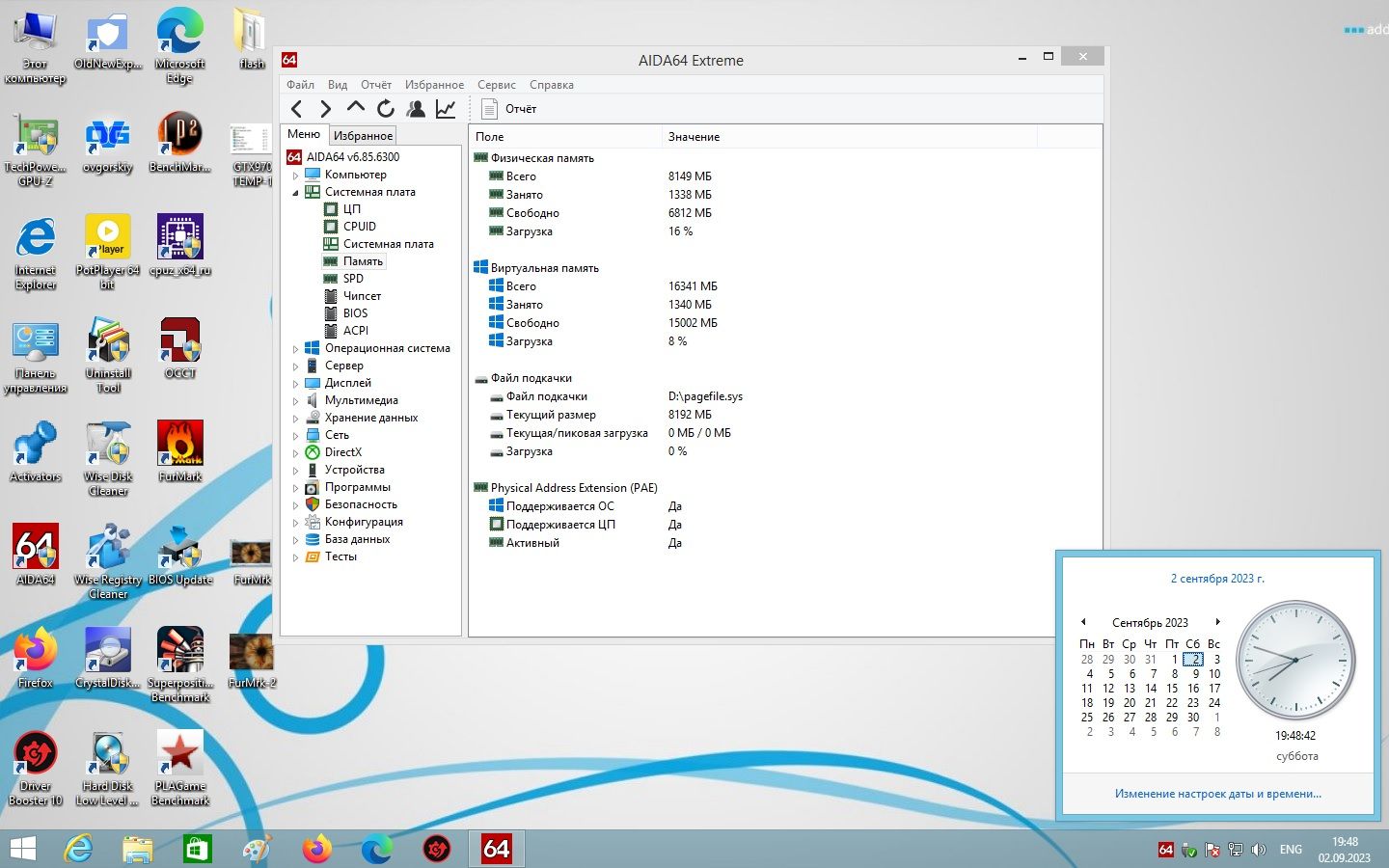Select the CrystalDisk desktop icon
Viewport: 1389px width, 868px height.
tap(108, 658)
